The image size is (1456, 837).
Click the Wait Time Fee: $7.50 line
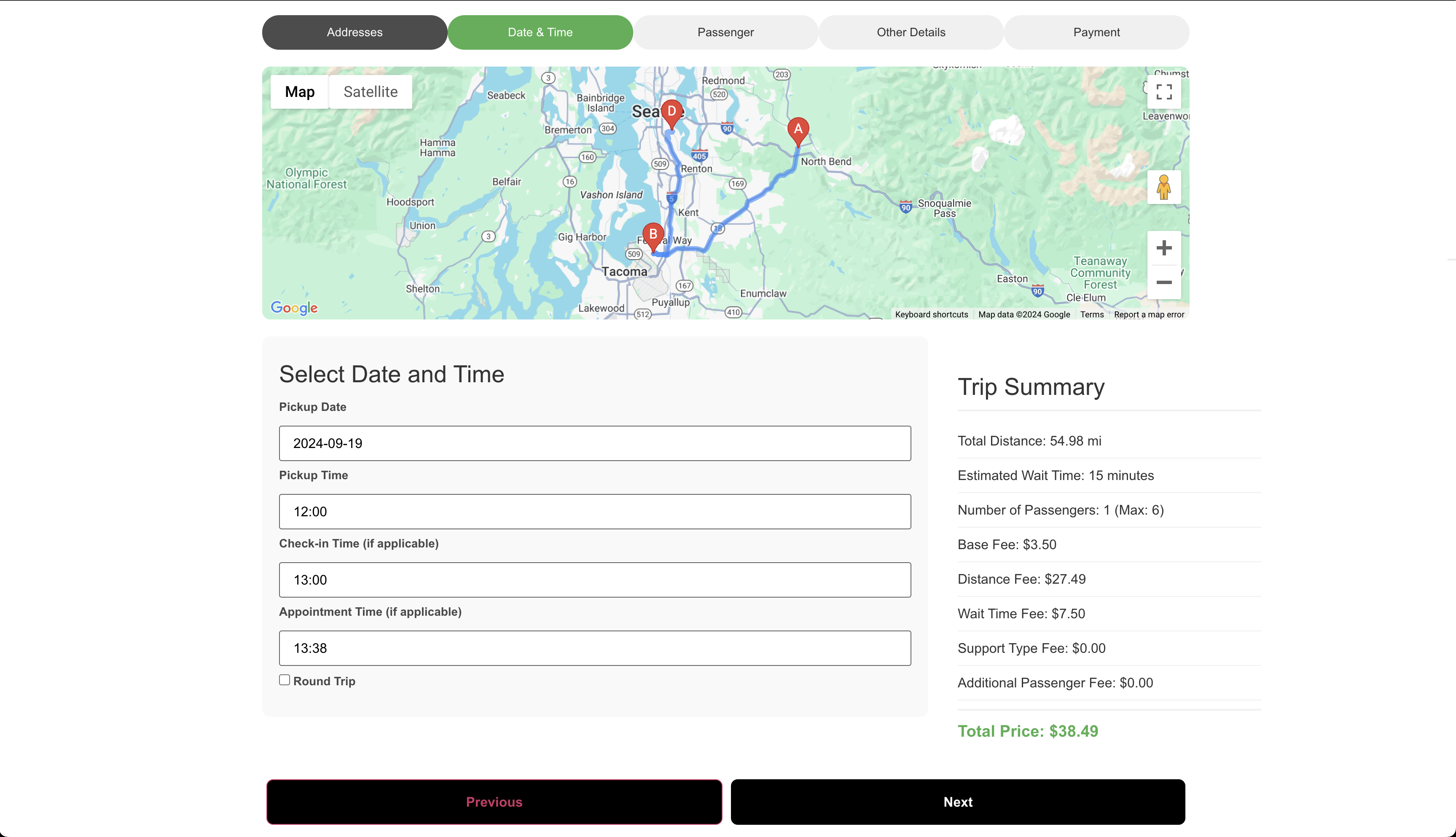1021,613
